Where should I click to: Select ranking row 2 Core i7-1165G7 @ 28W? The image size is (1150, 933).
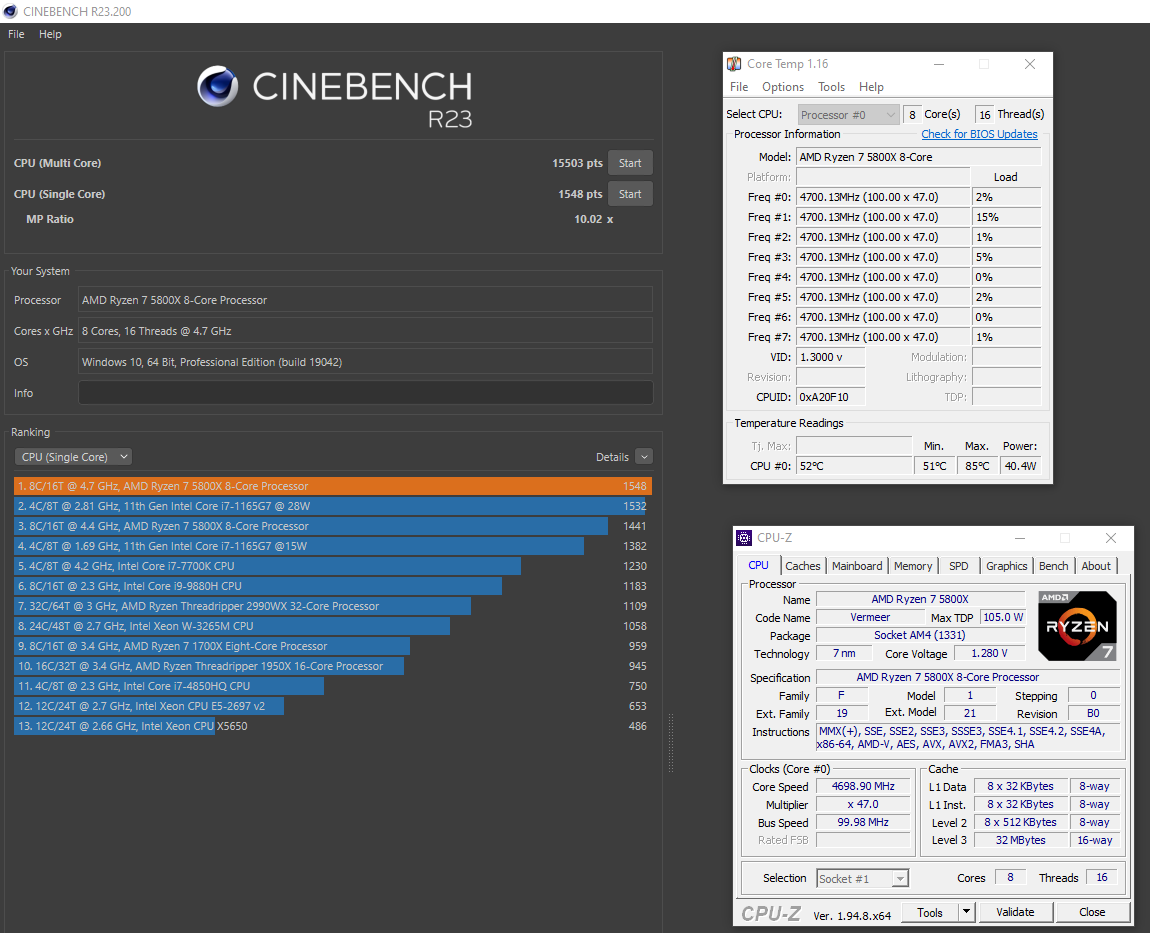[332, 505]
